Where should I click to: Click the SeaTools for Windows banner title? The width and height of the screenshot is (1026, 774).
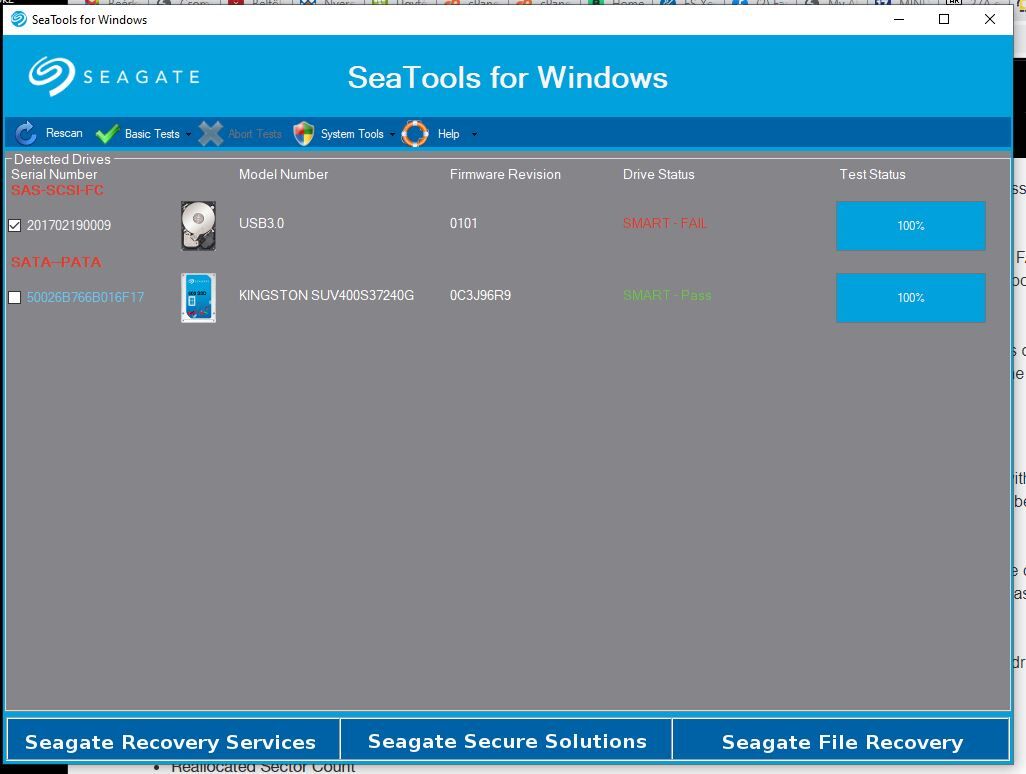(508, 77)
